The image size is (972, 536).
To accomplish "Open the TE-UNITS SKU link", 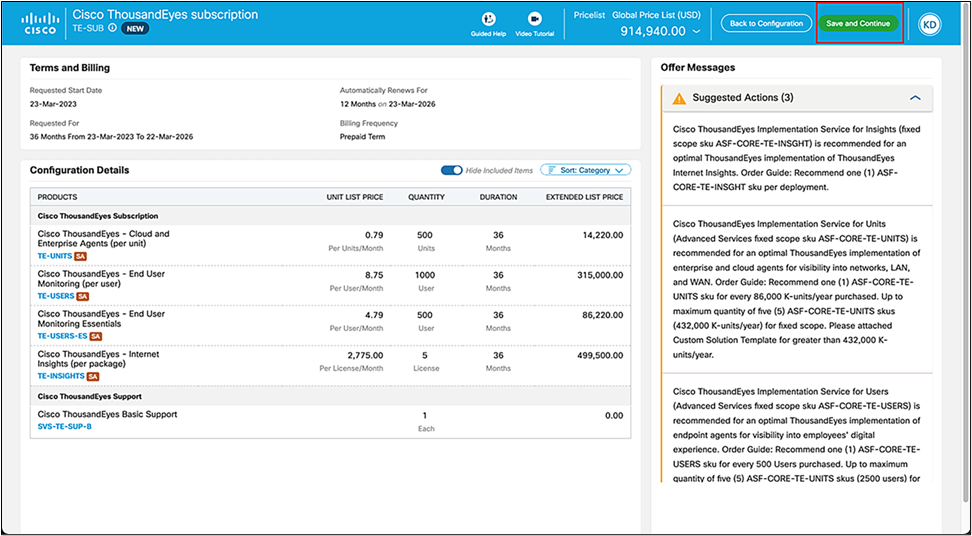I will (55, 256).
